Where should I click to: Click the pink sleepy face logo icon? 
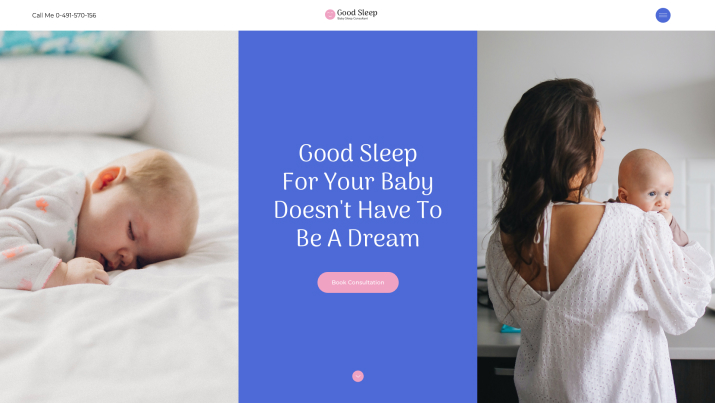point(330,15)
